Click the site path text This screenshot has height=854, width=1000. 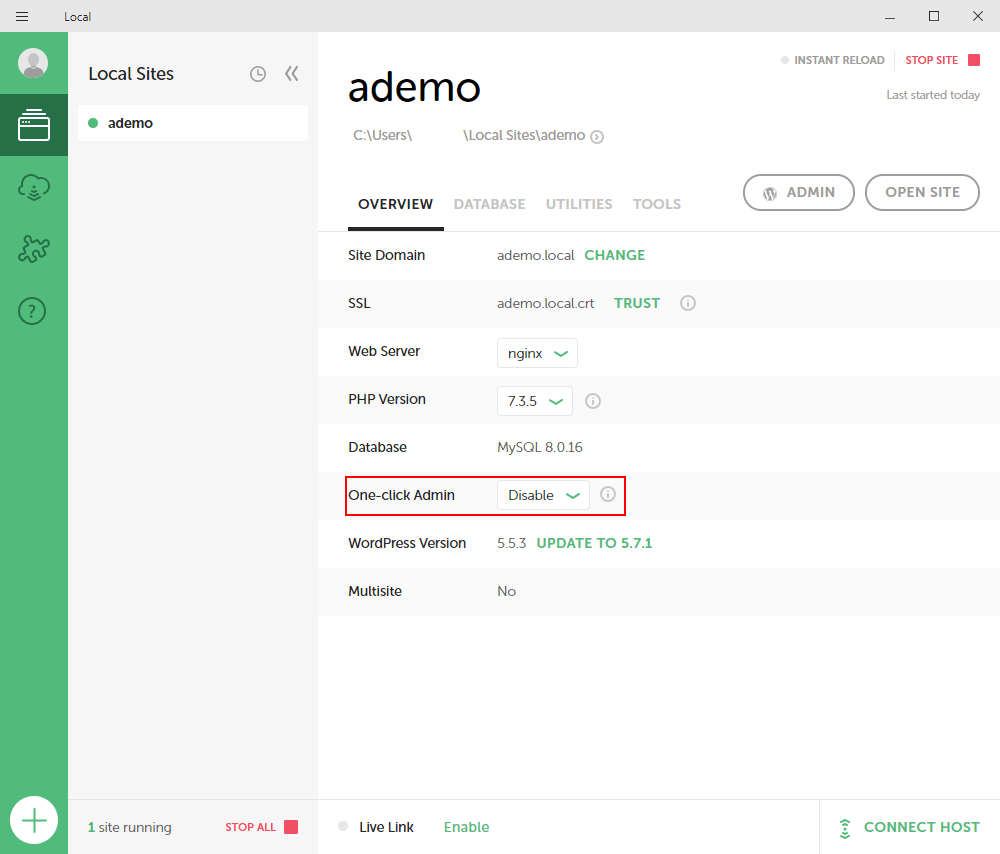click(469, 135)
